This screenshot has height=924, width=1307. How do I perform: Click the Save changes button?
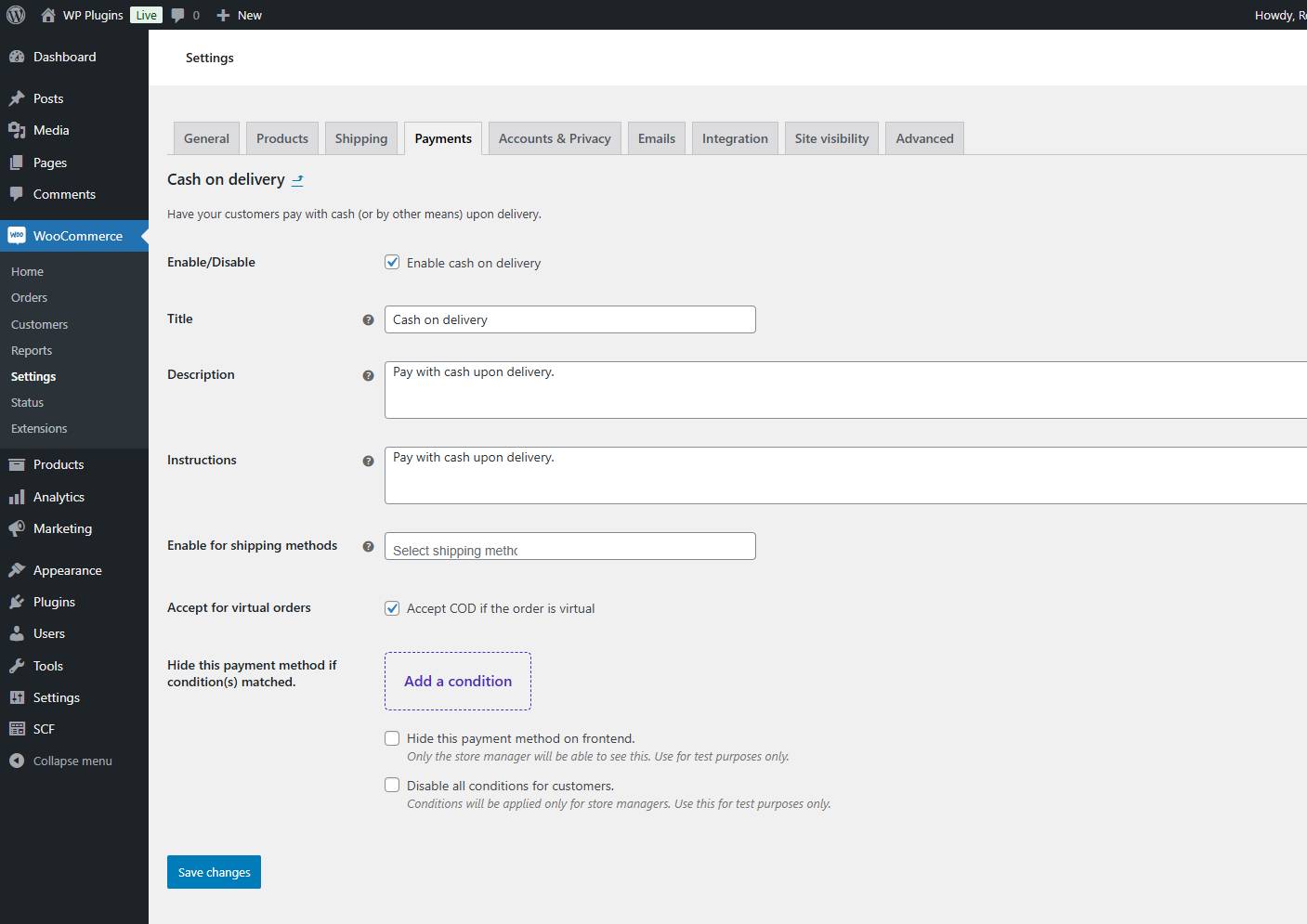(x=214, y=872)
